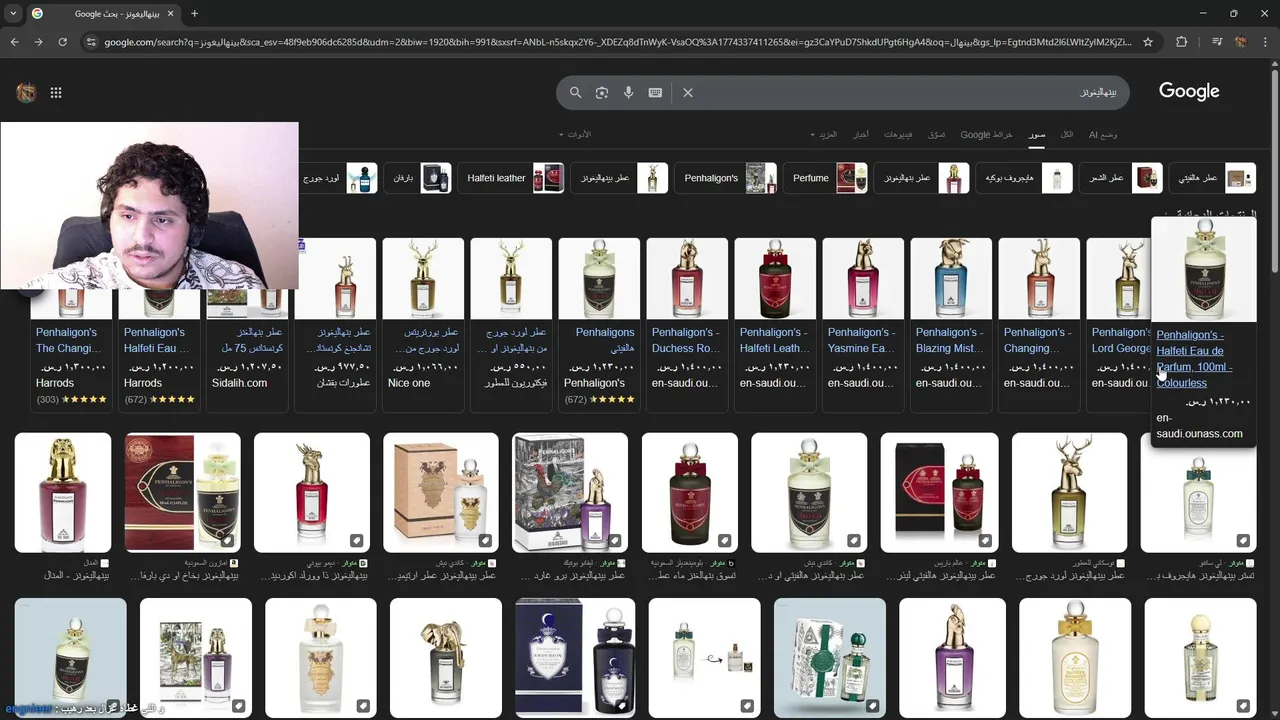The height and width of the screenshot is (720, 1280).
Task: Click the Nice one seller text
Action: point(409,383)
